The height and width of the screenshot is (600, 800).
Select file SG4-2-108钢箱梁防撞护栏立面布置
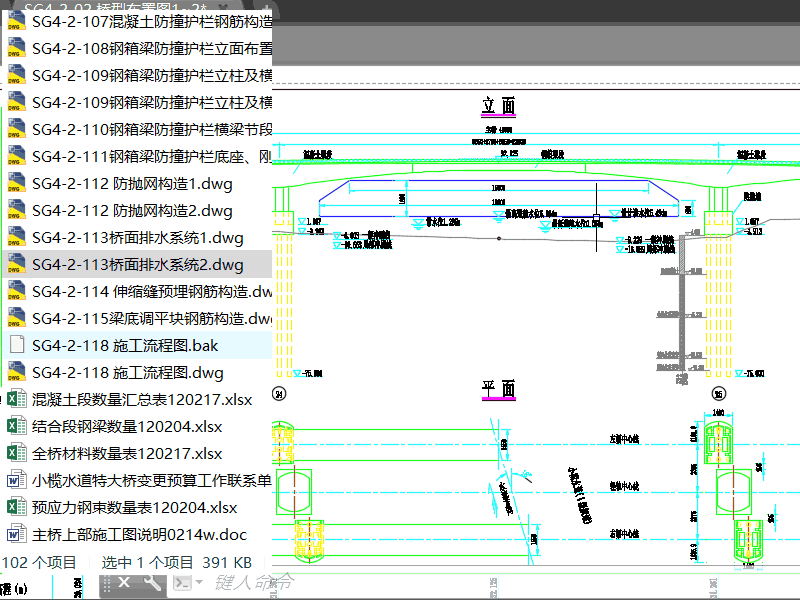[x=138, y=48]
